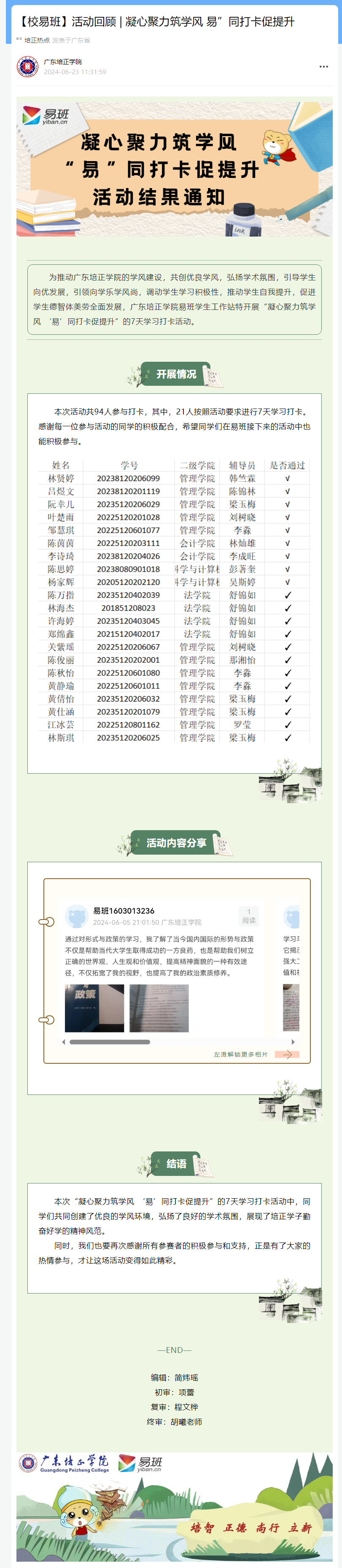Screen dimensions: 342x1568
Task: Select student ID 20238120206099
Action: [128, 479]
